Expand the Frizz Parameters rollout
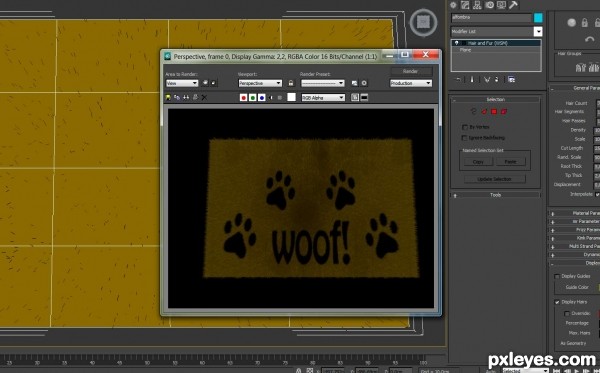 575,230
